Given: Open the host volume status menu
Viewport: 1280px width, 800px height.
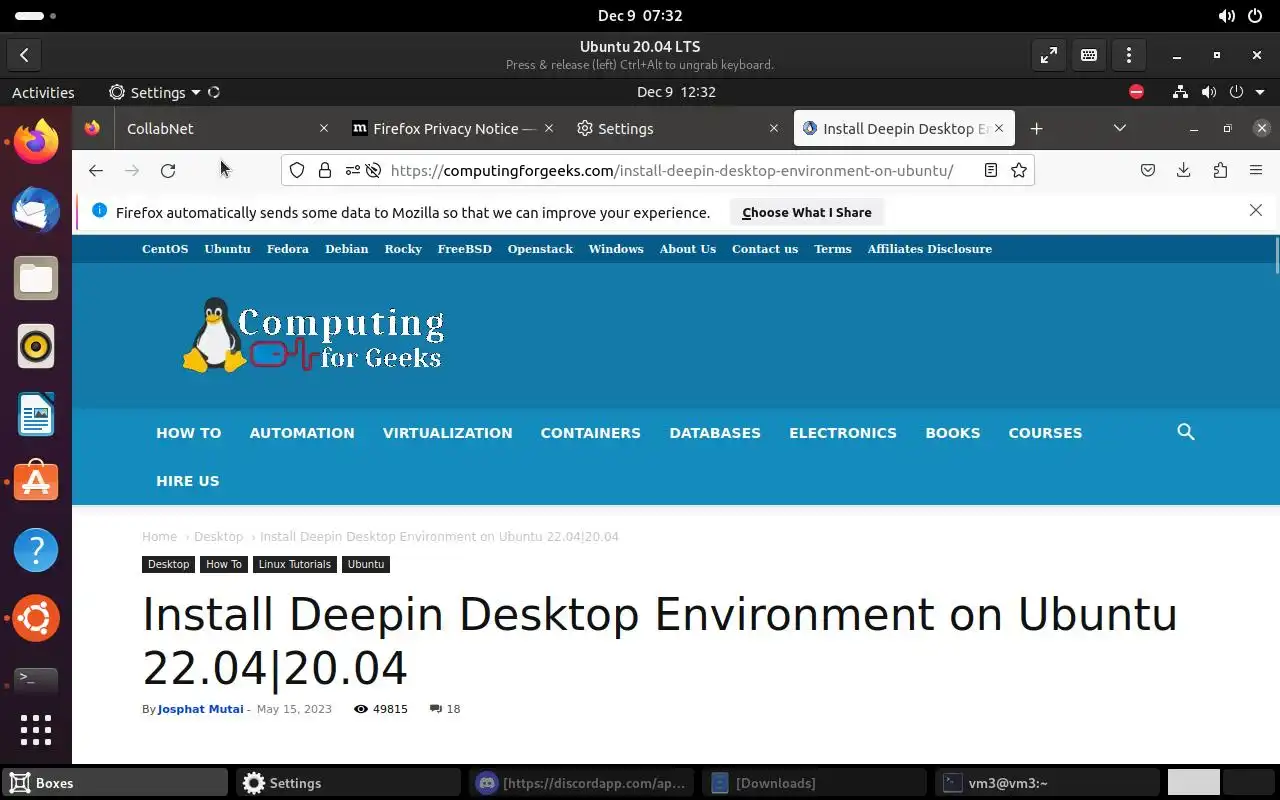Looking at the screenshot, I should (1227, 16).
